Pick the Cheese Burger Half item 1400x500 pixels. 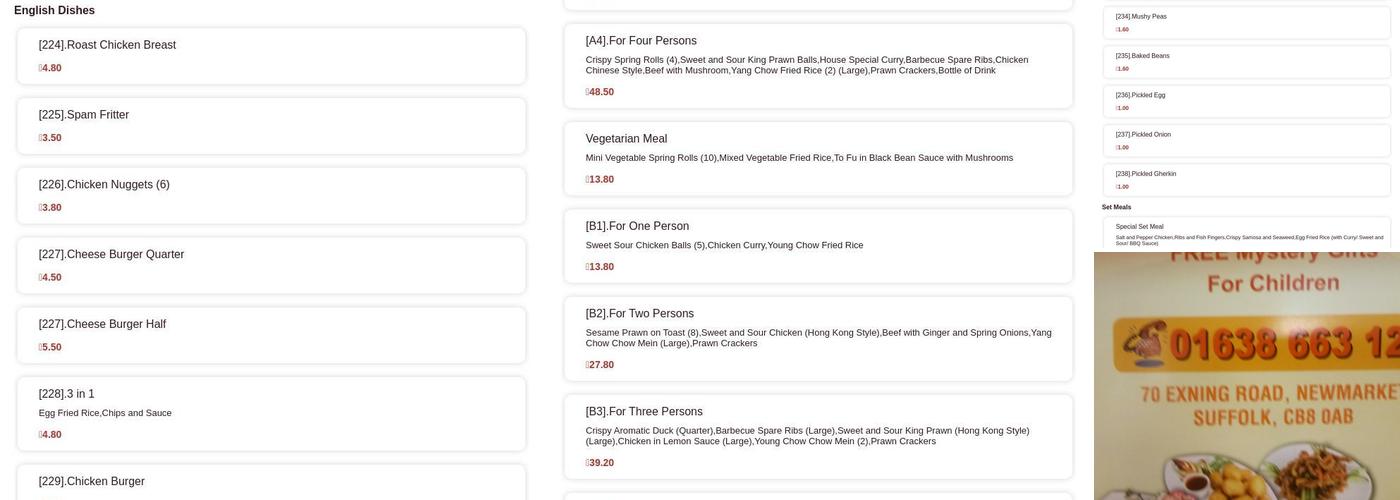[271, 336]
